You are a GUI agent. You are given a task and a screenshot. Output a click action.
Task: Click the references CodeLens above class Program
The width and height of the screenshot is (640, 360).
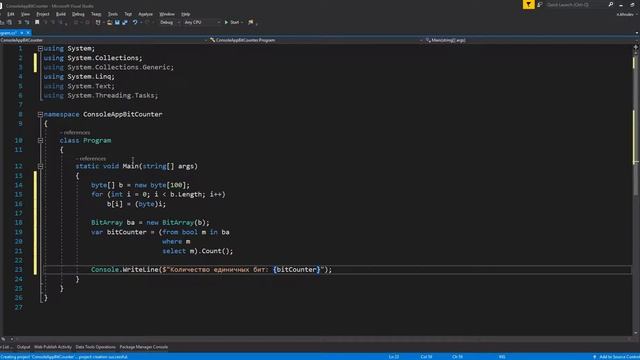[75, 132]
